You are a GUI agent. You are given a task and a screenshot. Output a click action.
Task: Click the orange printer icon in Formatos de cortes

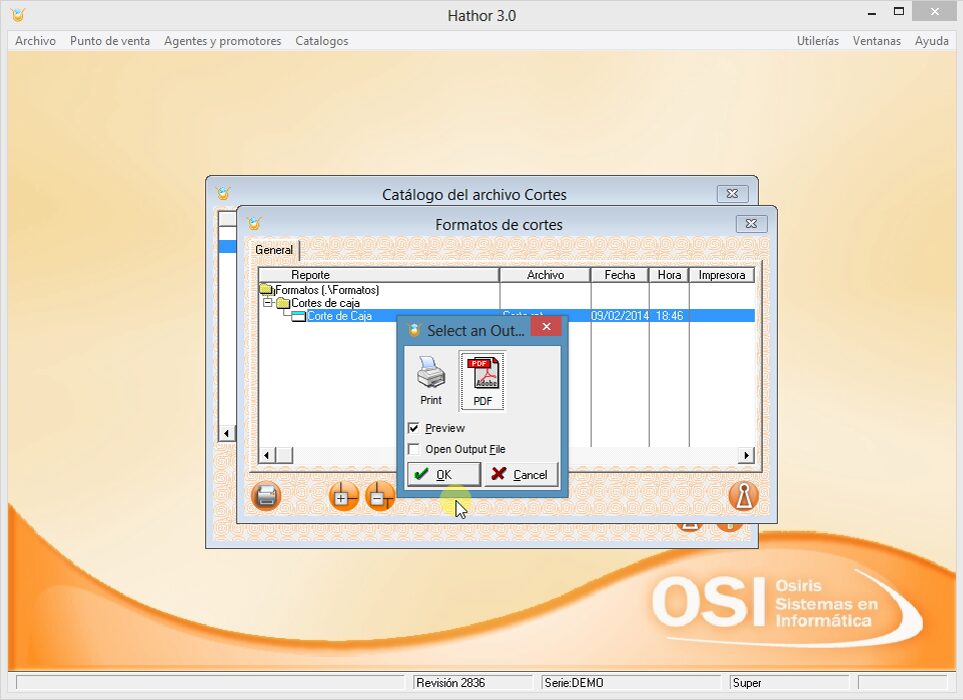tap(266, 496)
